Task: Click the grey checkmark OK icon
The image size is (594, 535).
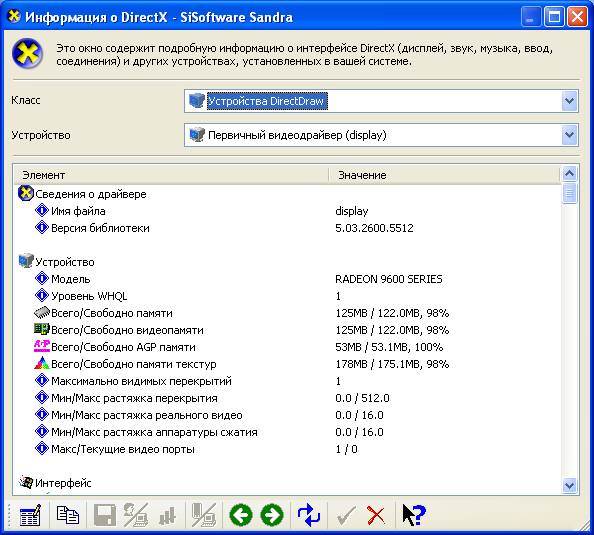Action: pyautogui.click(x=345, y=516)
